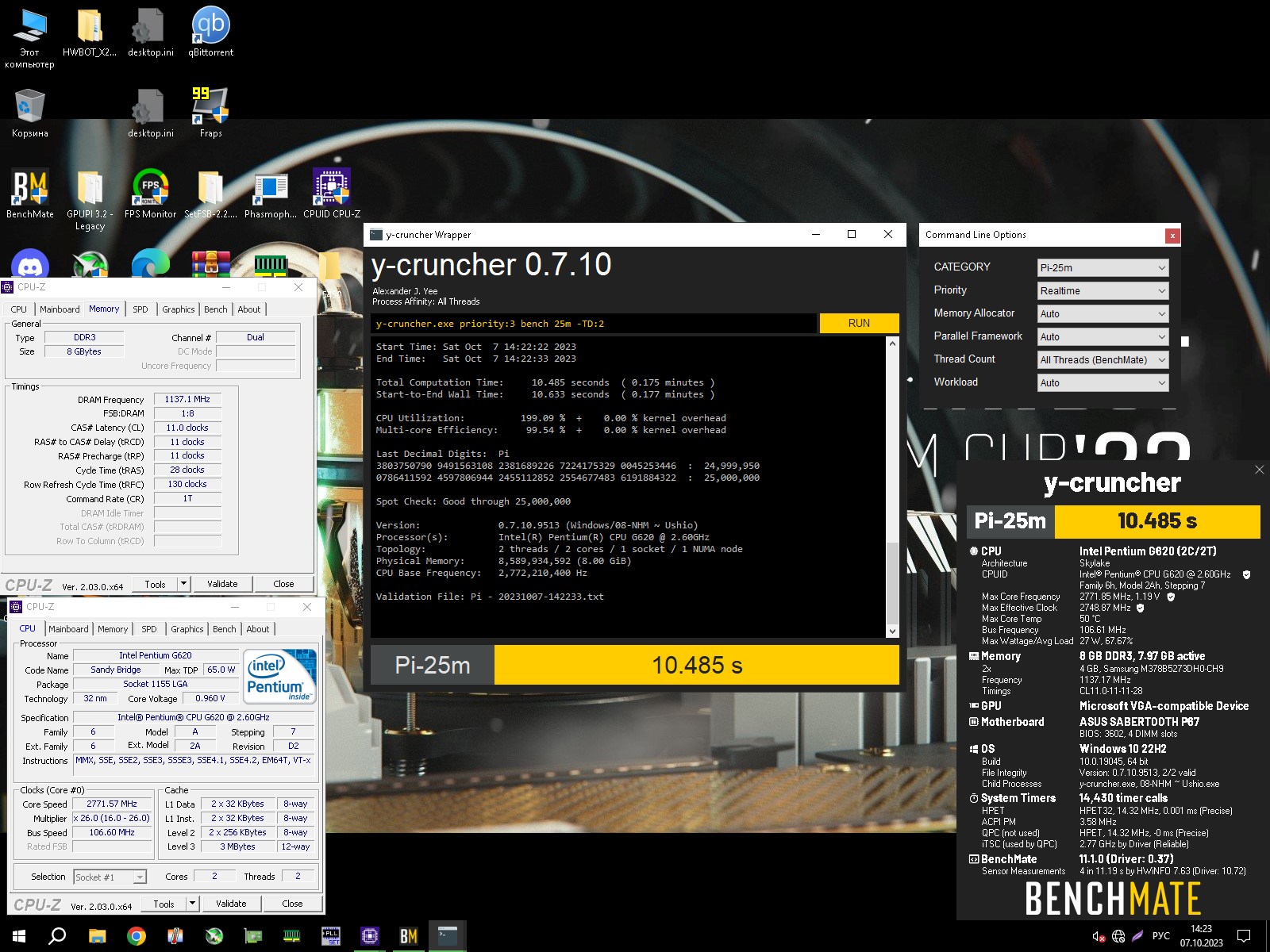
Task: Open Graphics tab in lower CPU-Z window
Action: 187,629
